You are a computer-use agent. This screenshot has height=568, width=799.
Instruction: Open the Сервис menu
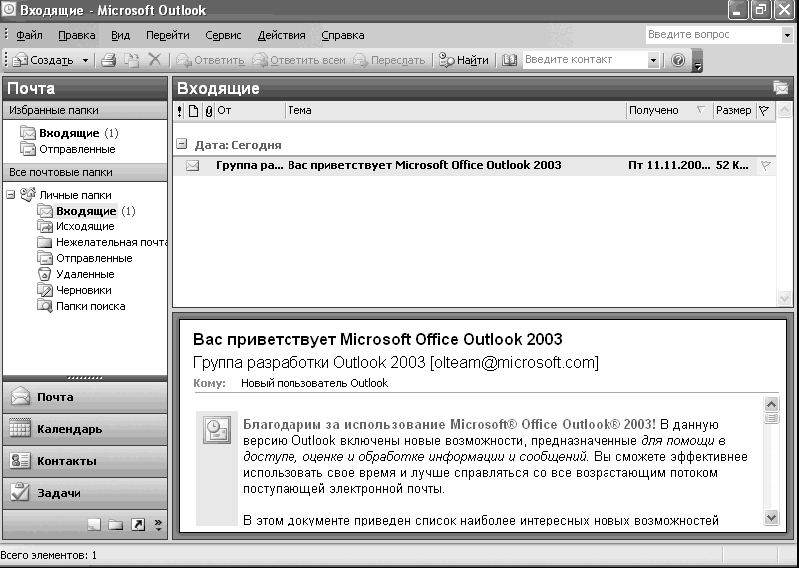[223, 35]
